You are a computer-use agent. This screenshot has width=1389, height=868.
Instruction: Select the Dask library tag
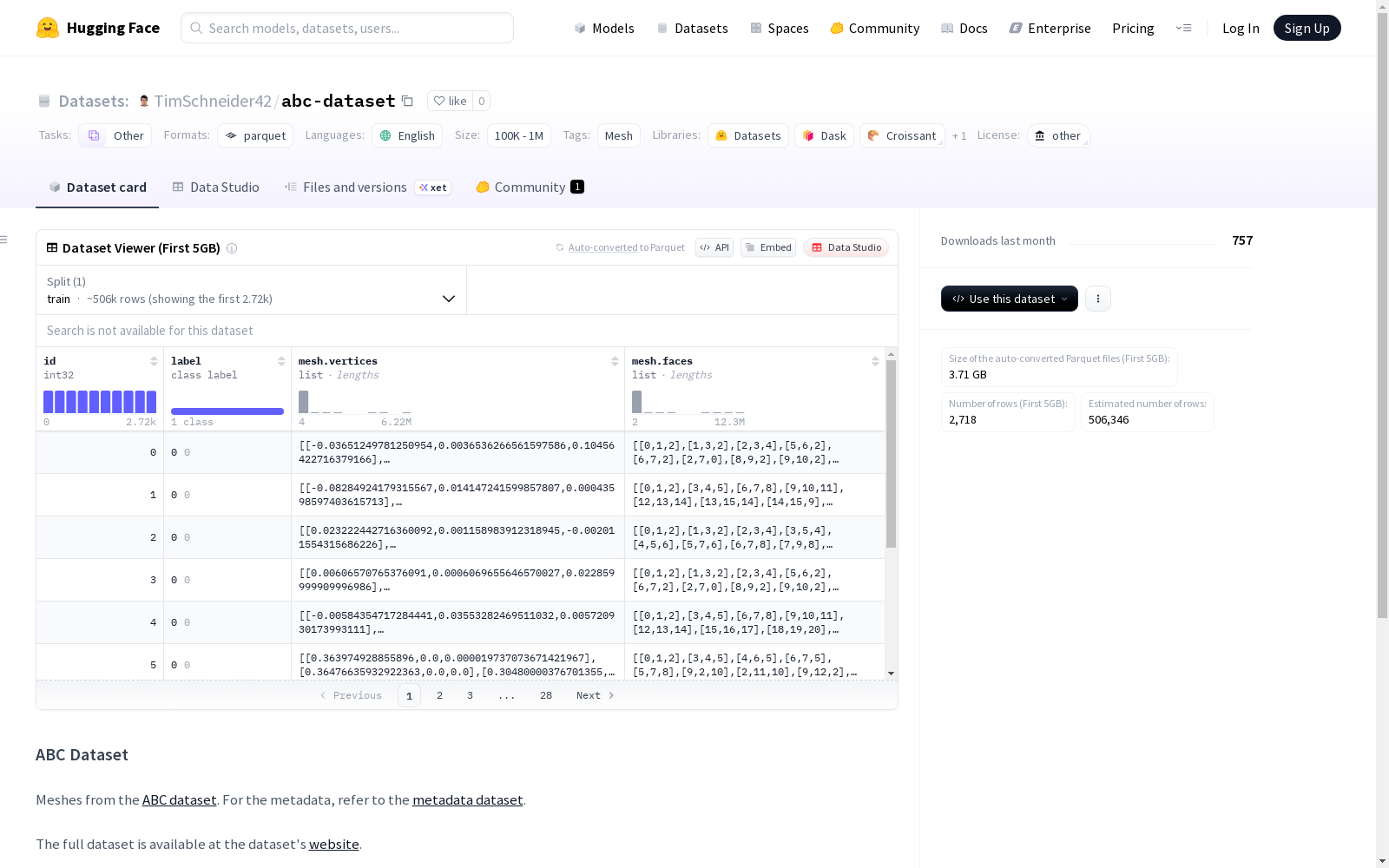(824, 135)
